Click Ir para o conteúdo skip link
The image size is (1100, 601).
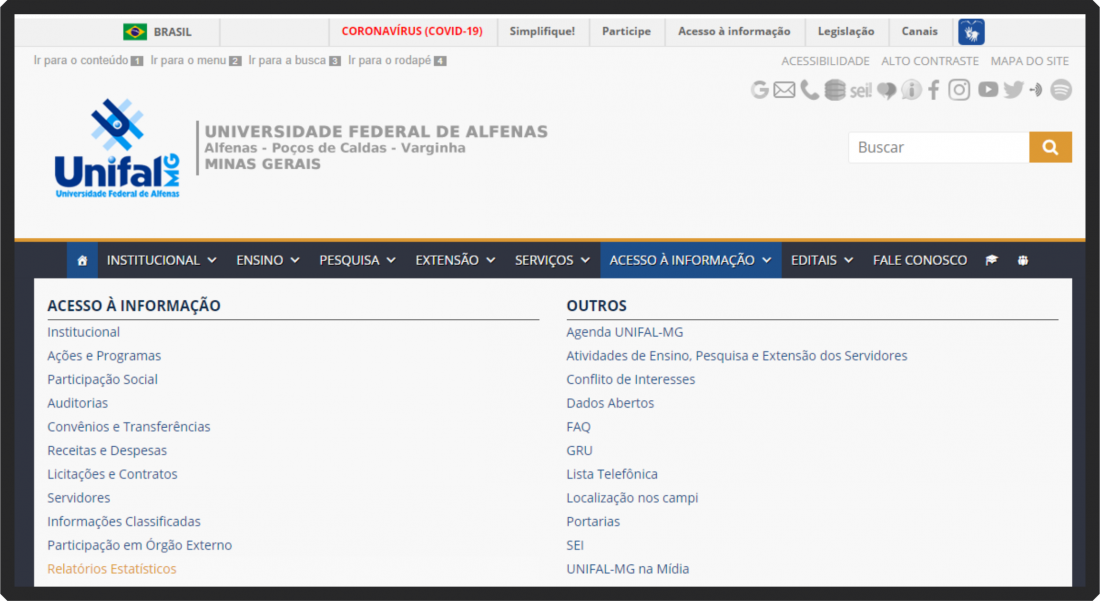[88, 60]
